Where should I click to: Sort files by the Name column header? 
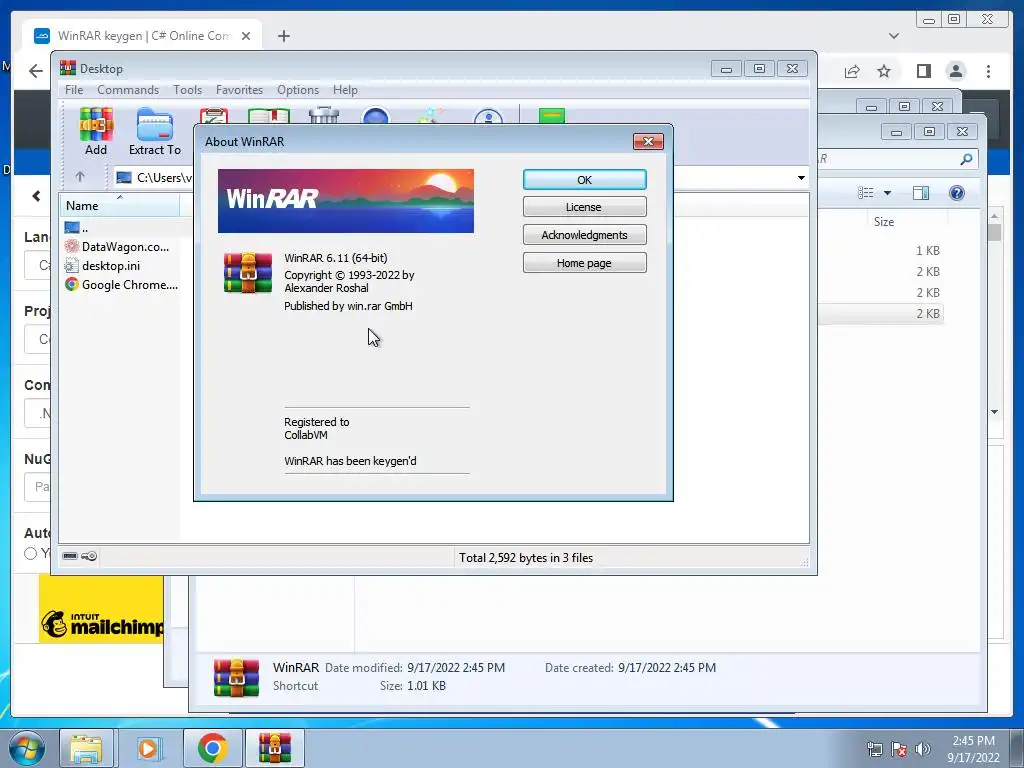coord(120,206)
